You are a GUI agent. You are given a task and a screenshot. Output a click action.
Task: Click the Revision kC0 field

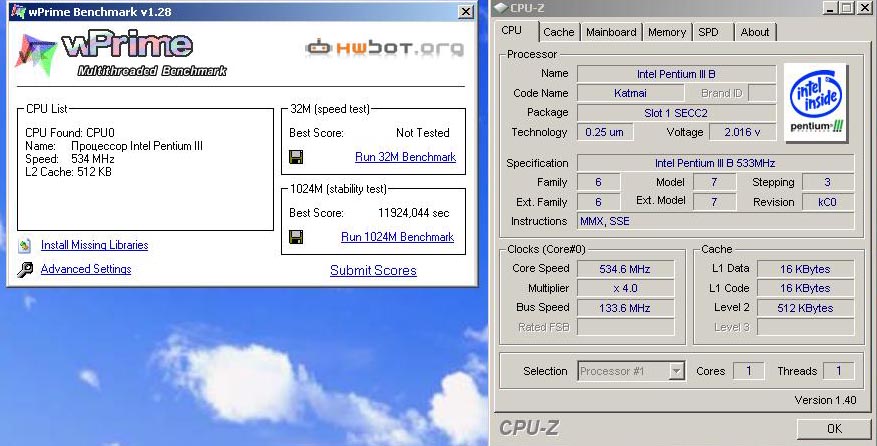click(828, 202)
